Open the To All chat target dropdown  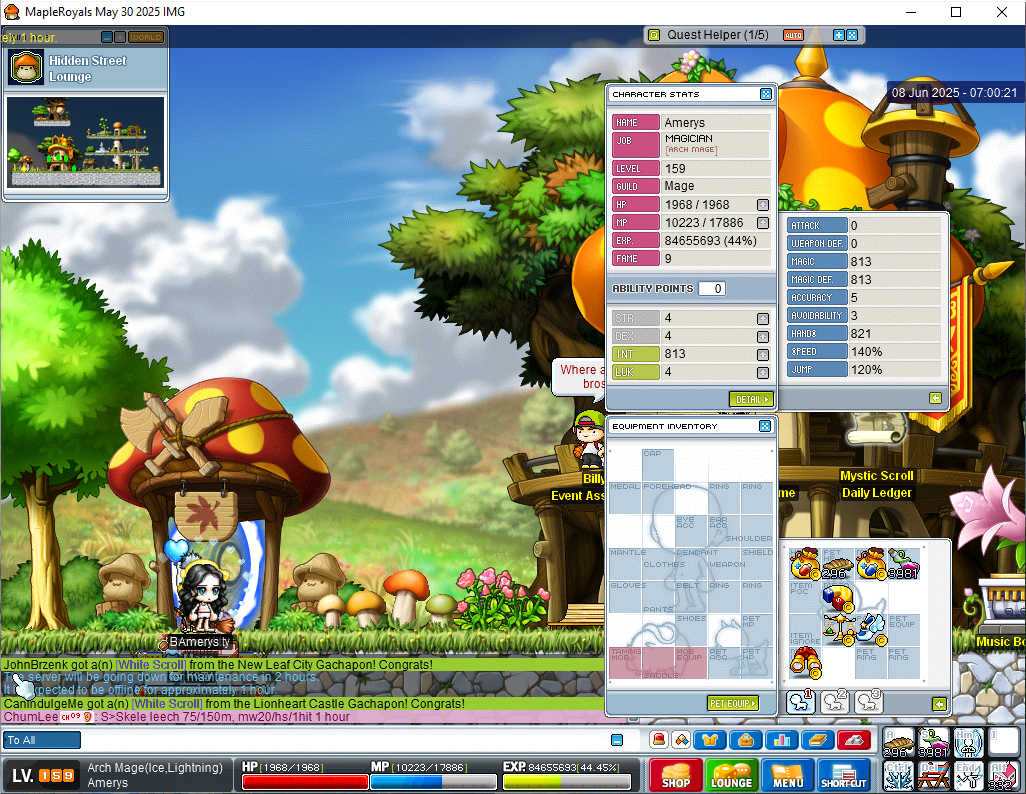click(x=41, y=740)
